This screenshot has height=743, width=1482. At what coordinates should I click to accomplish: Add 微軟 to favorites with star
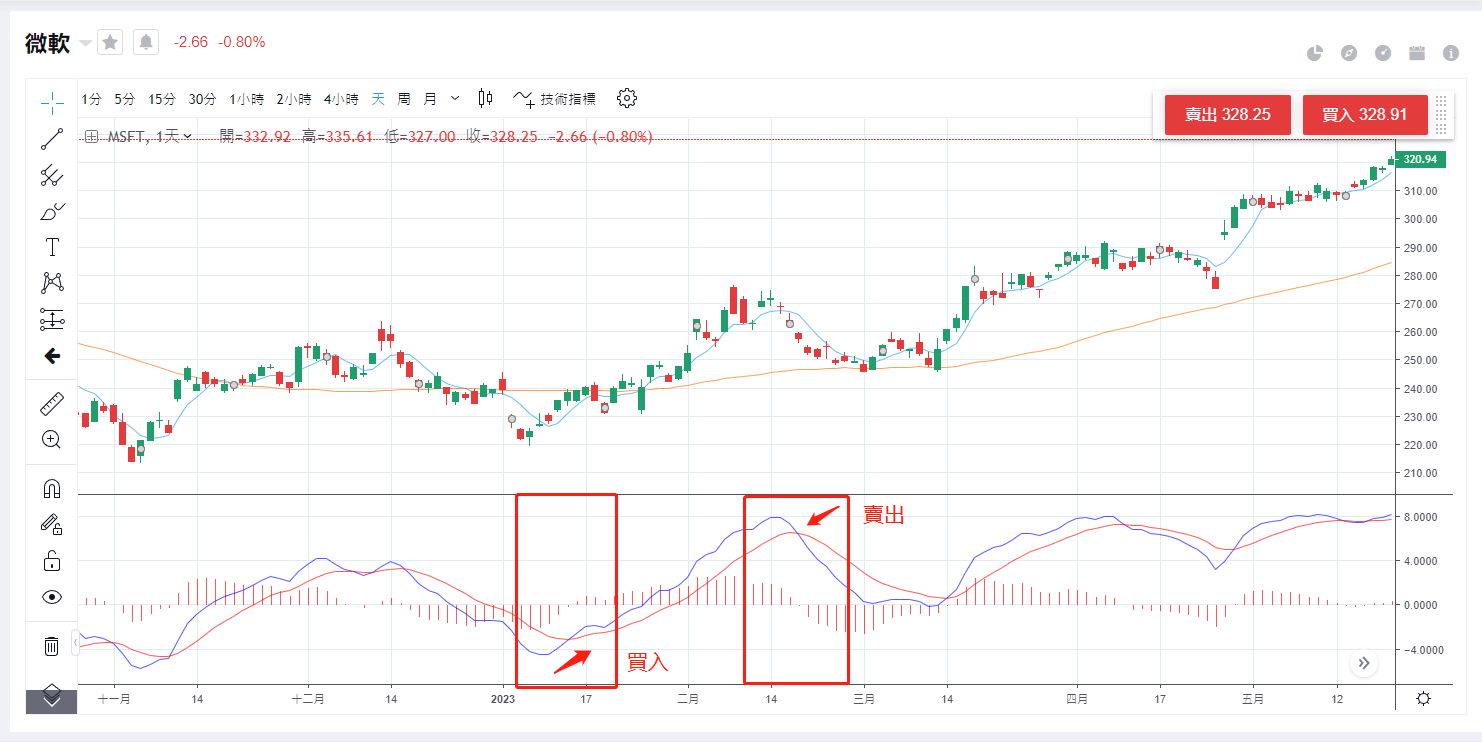[110, 42]
